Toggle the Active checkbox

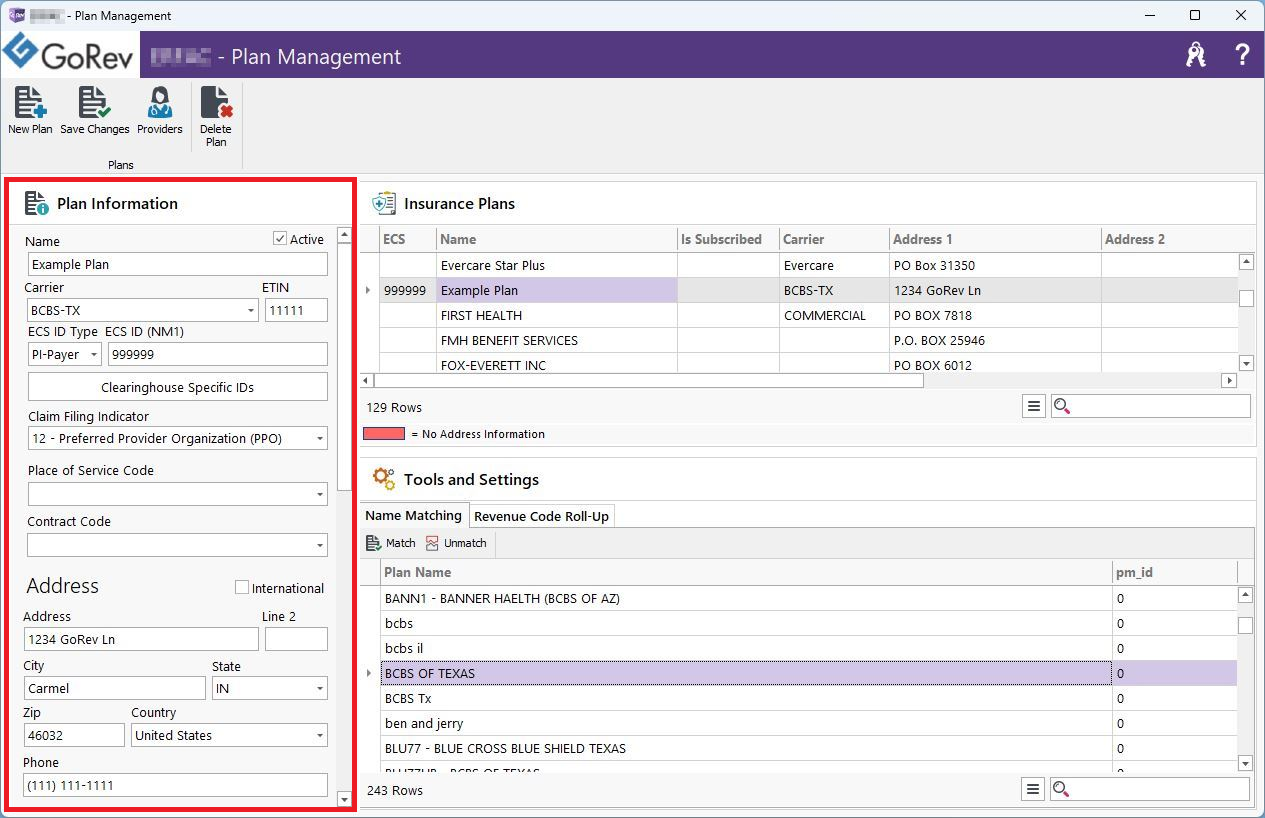click(280, 239)
